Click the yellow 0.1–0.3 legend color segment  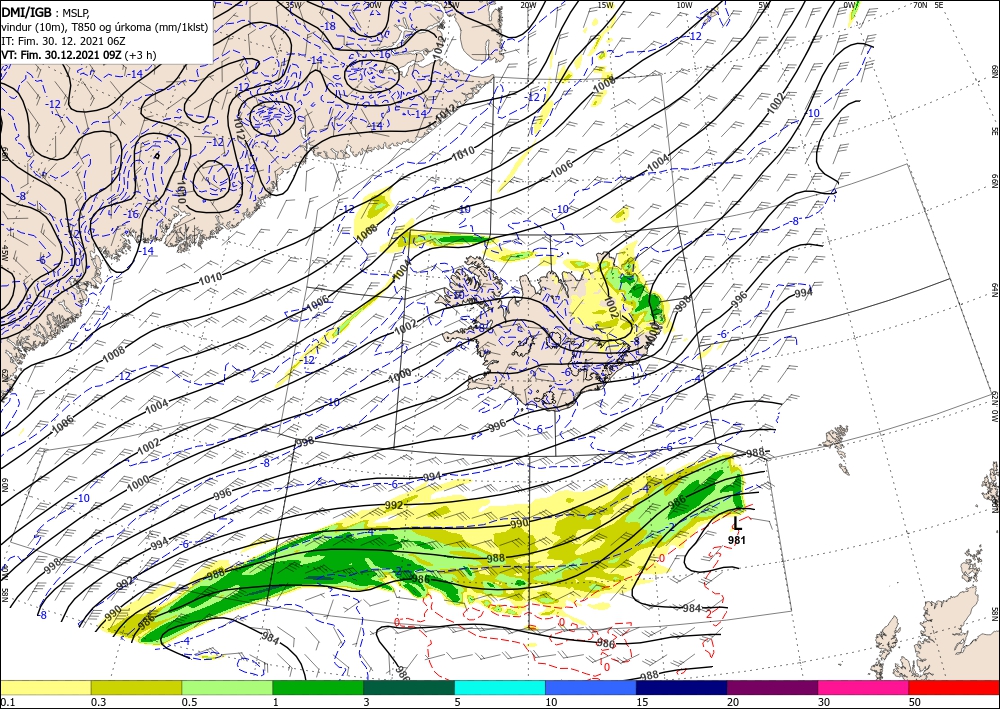pos(45,687)
